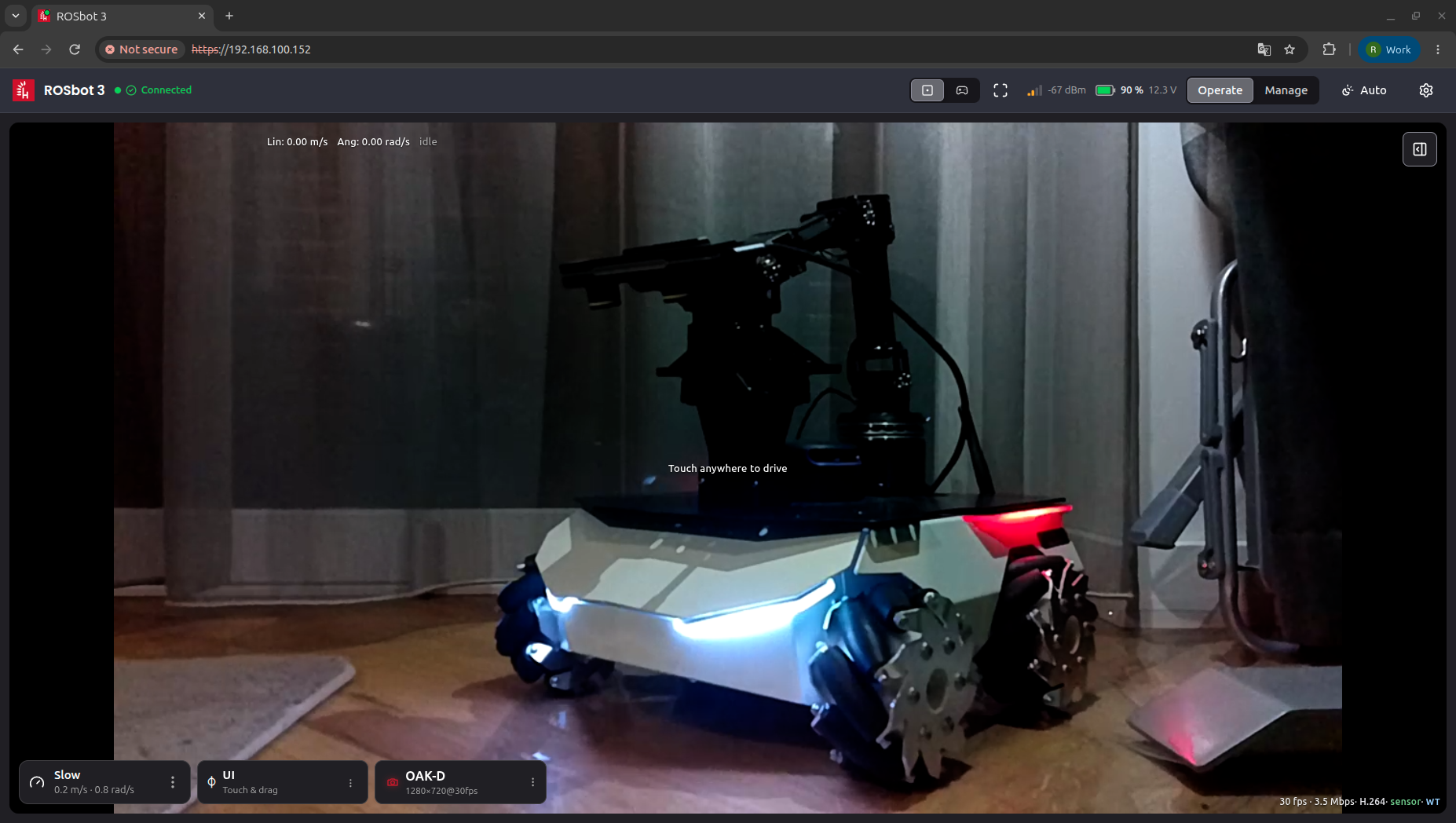The height and width of the screenshot is (823, 1456).
Task: Select the ROSbot 3 browser tab
Action: pos(123,16)
